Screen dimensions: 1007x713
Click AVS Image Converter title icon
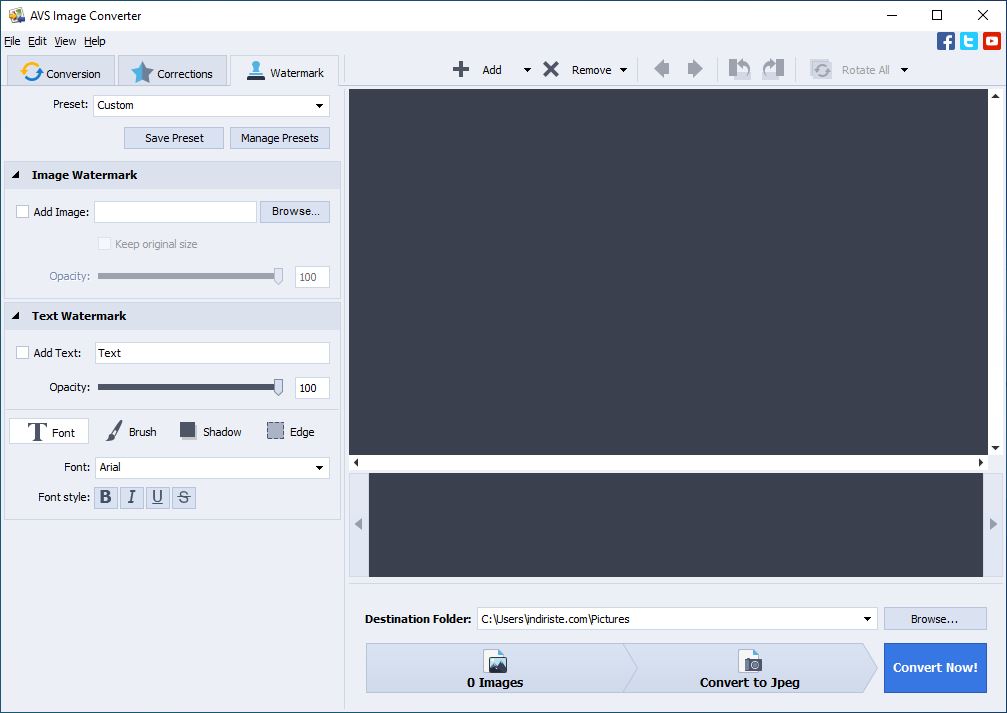click(x=16, y=15)
